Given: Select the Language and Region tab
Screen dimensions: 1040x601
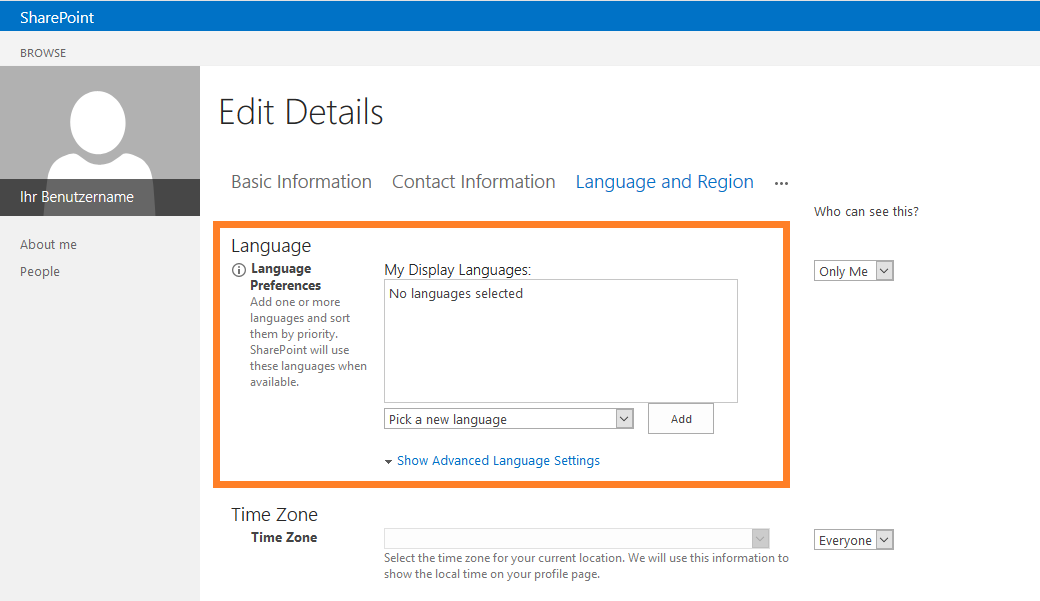Looking at the screenshot, I should click(x=665, y=182).
